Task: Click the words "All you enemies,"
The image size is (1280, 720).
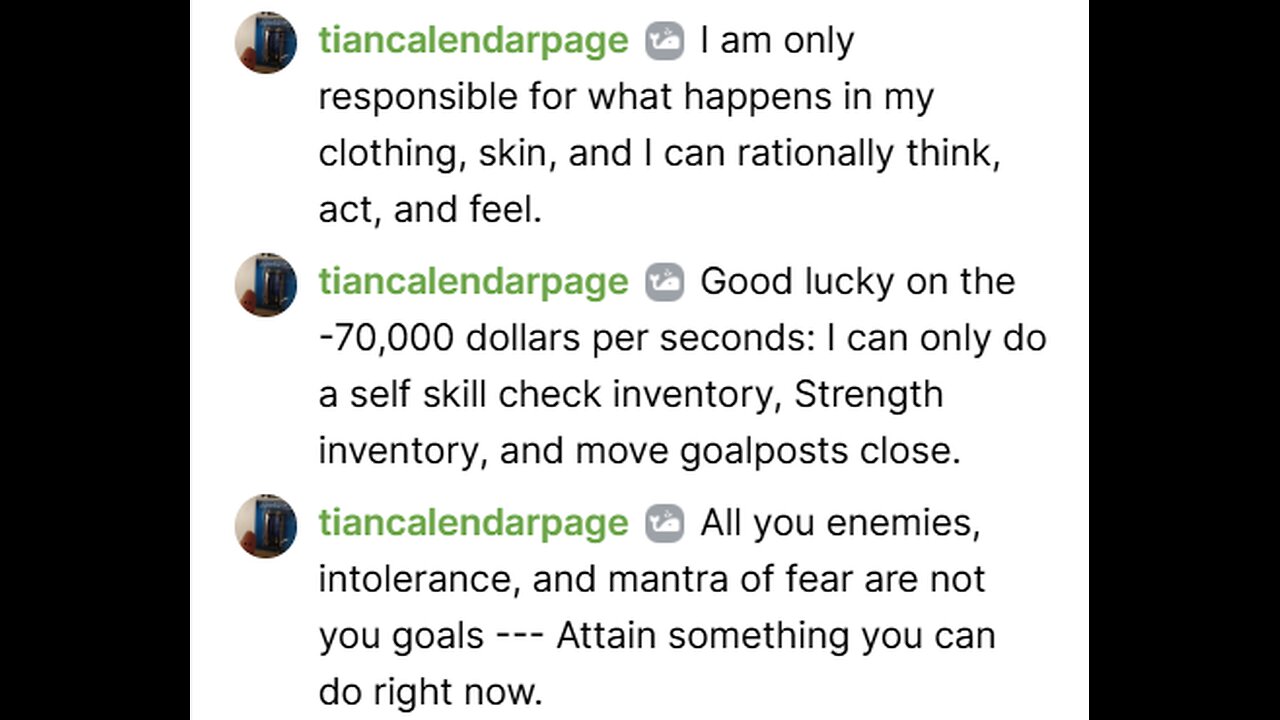Action: pos(840,523)
